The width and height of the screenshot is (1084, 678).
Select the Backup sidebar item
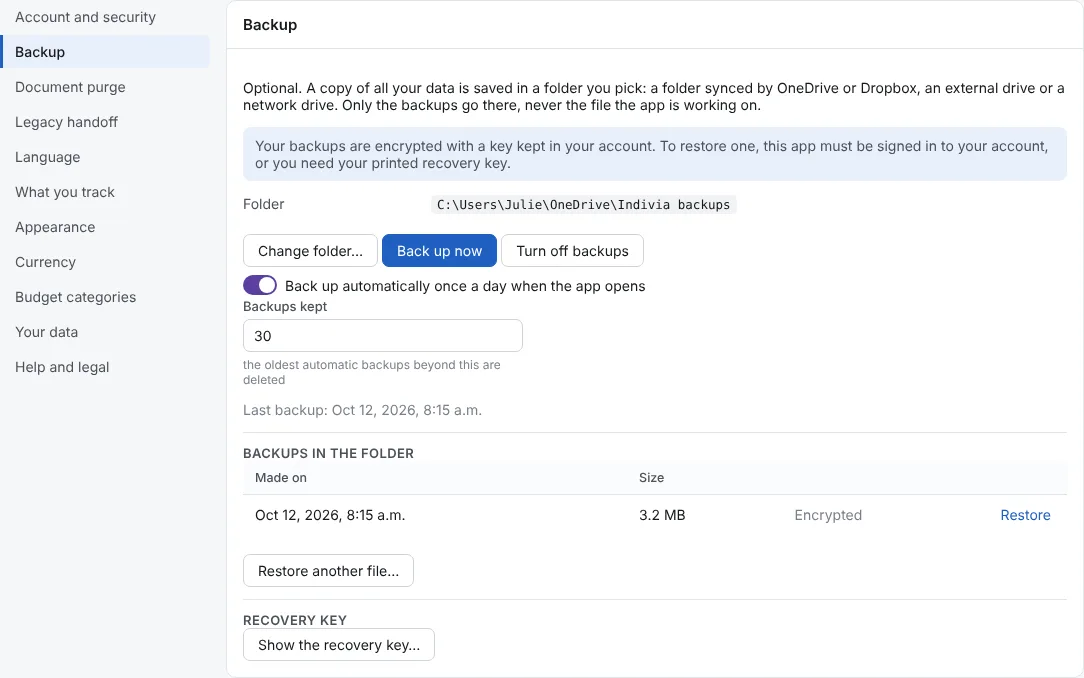pyautogui.click(x=105, y=52)
